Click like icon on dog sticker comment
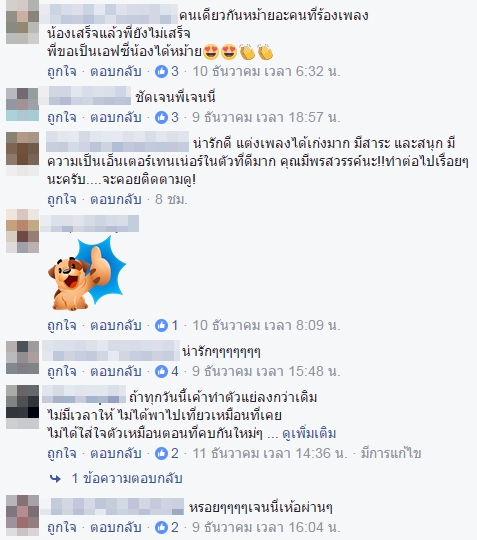Image resolution: width=477 pixels, height=540 pixels. pos(161,325)
